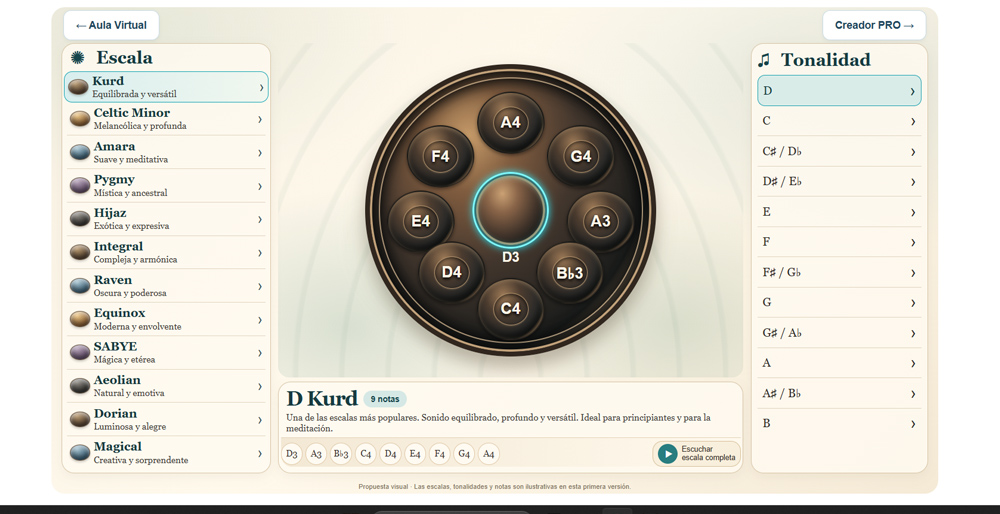
Task: Click chevron on the D tonality row
Action: [913, 91]
